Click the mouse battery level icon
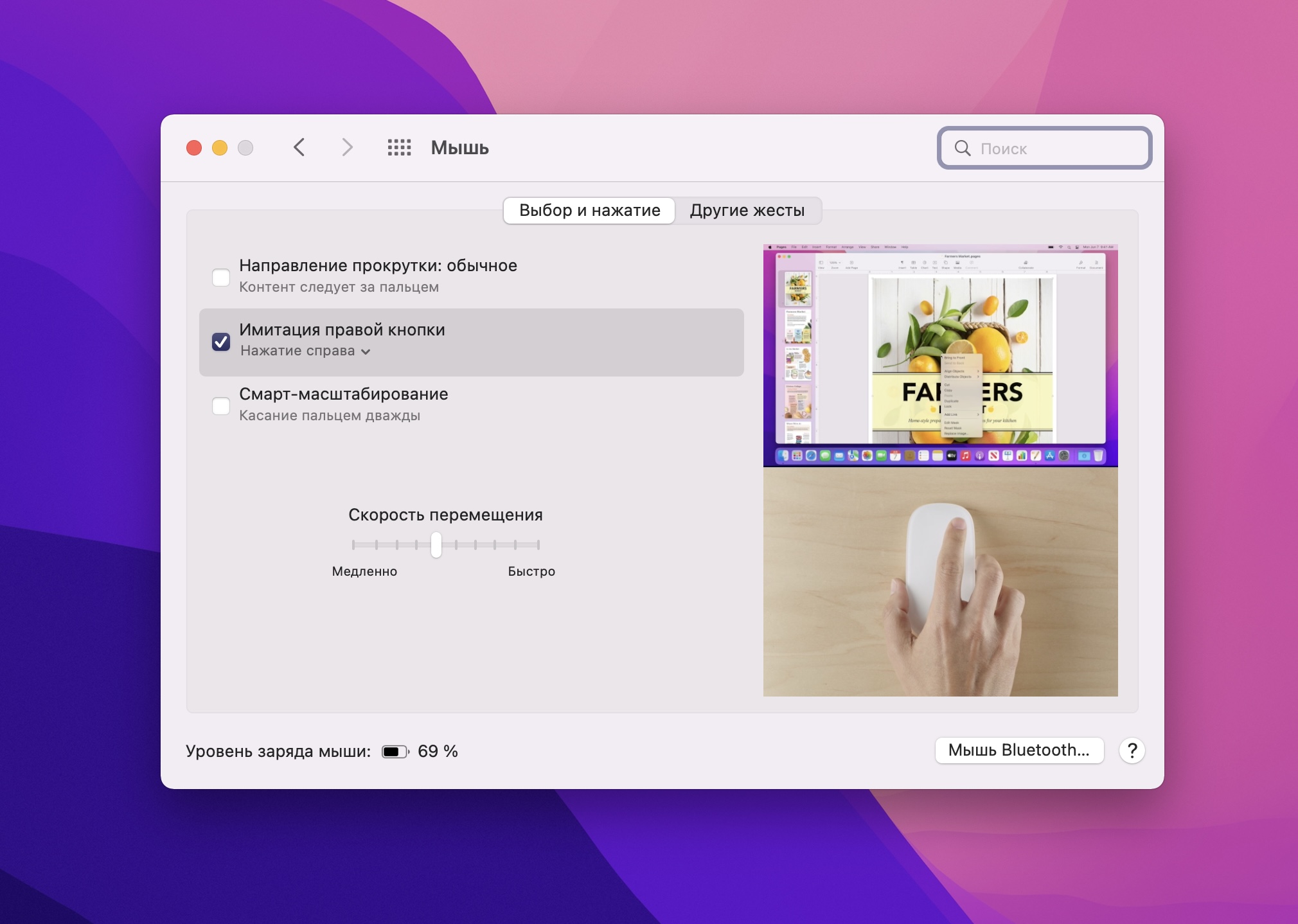 point(395,751)
